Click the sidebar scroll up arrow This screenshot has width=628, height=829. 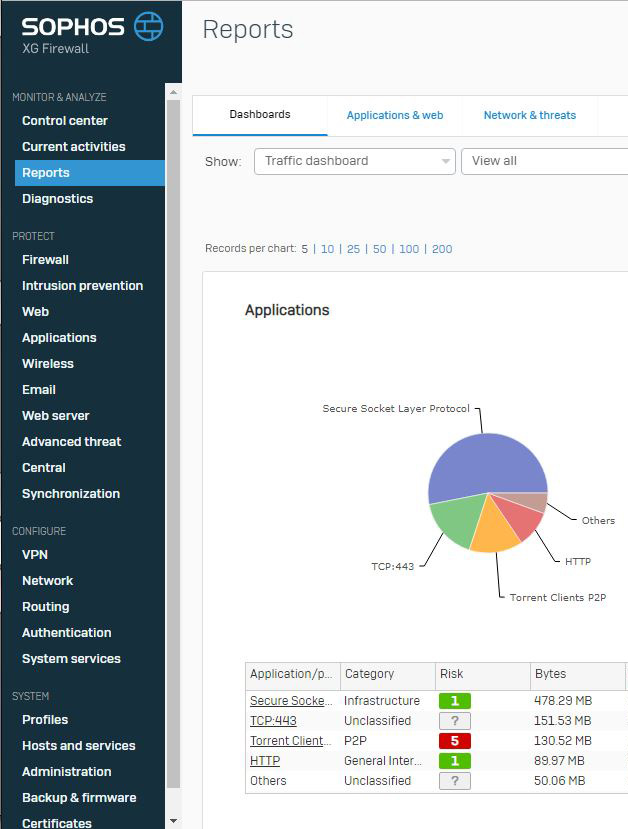[x=173, y=92]
